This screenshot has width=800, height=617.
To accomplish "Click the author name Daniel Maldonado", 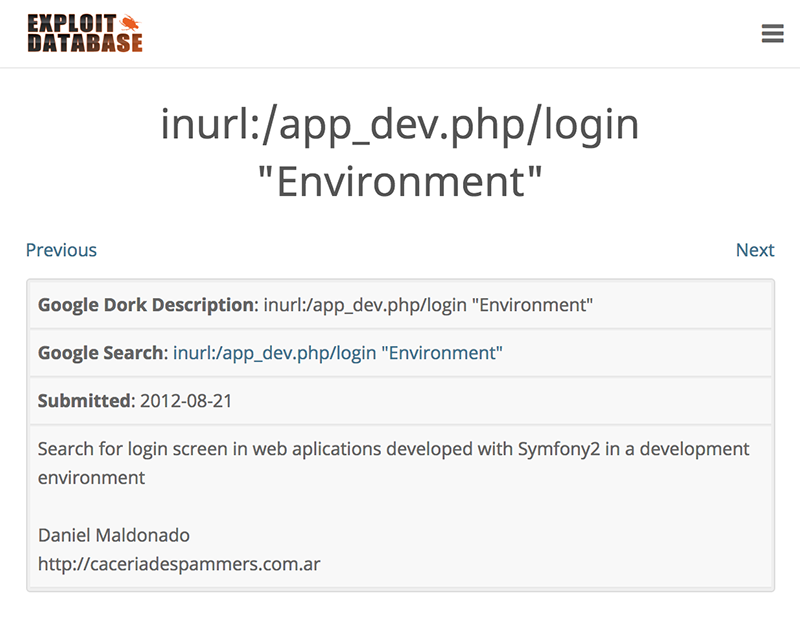I will click(113, 535).
